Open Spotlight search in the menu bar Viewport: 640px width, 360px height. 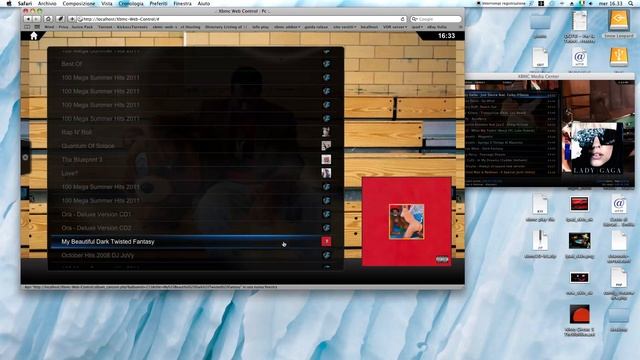pos(631,3)
